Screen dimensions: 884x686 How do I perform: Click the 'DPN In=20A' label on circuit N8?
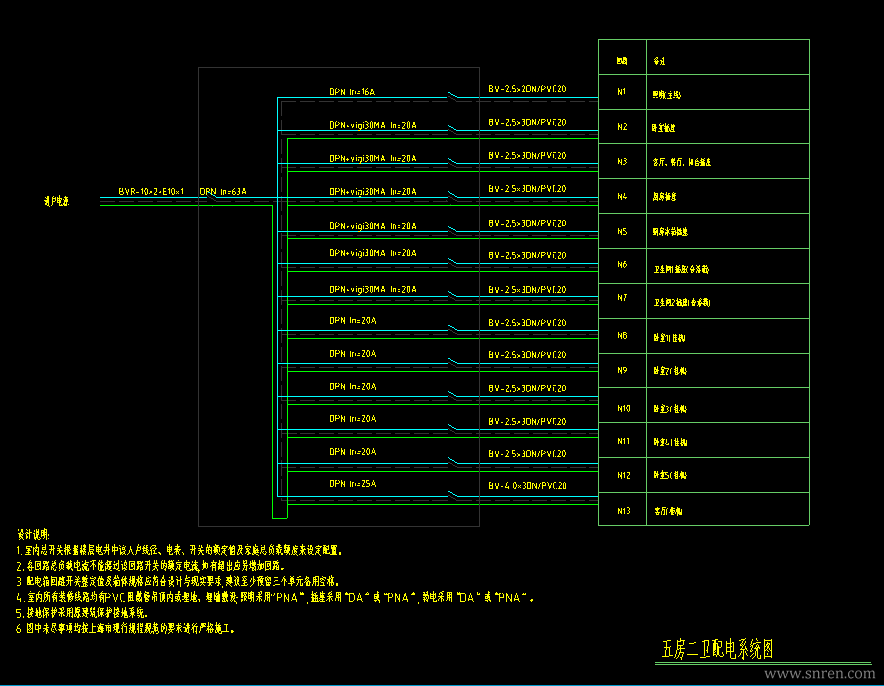pyautogui.click(x=352, y=320)
